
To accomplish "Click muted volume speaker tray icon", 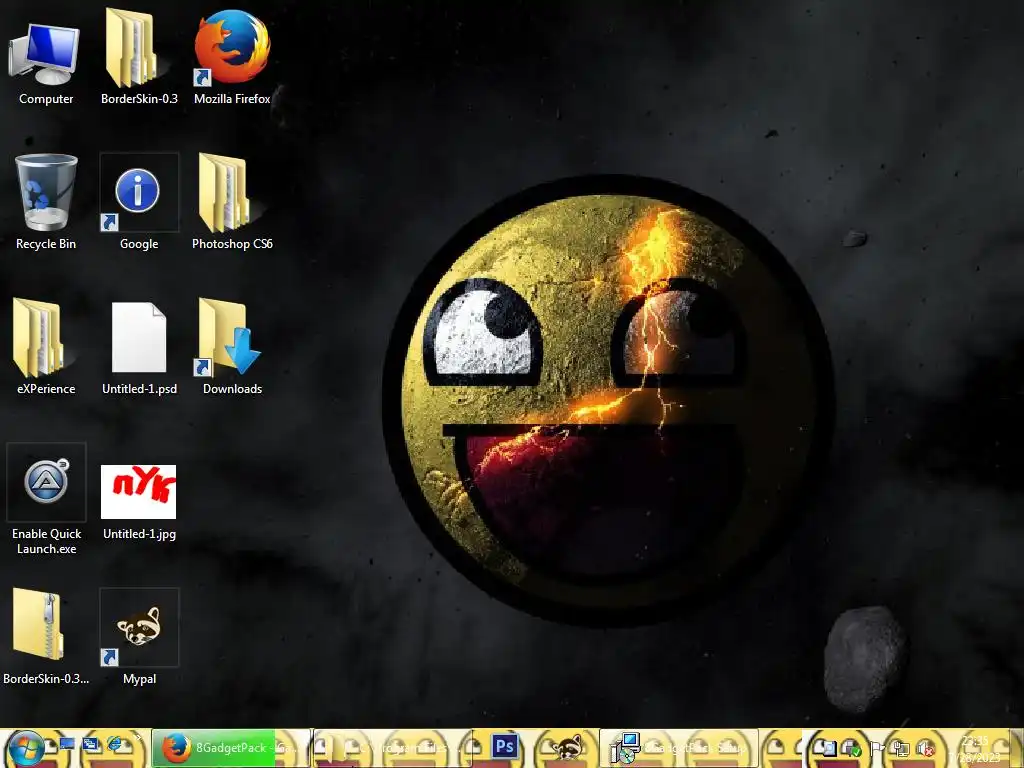I will tap(925, 748).
